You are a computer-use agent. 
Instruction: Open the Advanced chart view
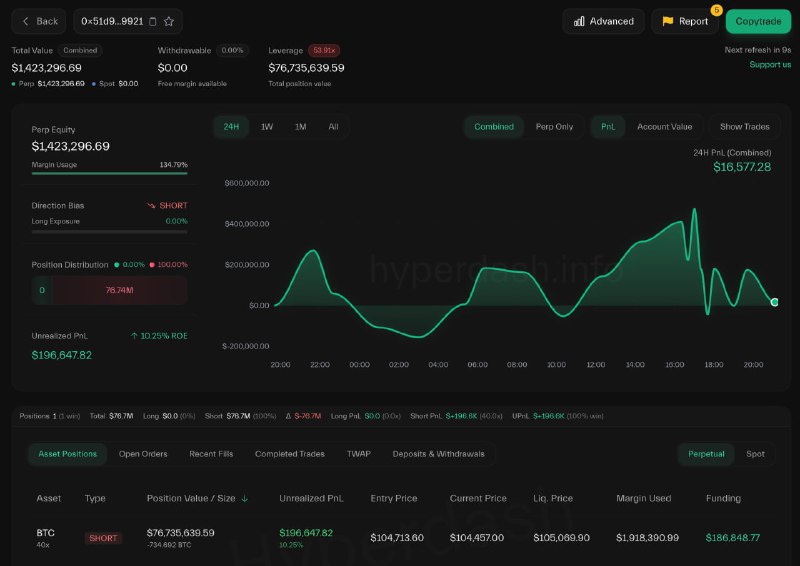click(x=604, y=21)
